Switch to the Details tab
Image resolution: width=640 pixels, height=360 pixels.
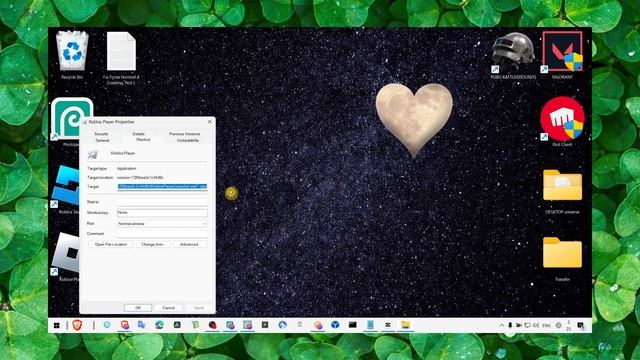pyautogui.click(x=138, y=134)
